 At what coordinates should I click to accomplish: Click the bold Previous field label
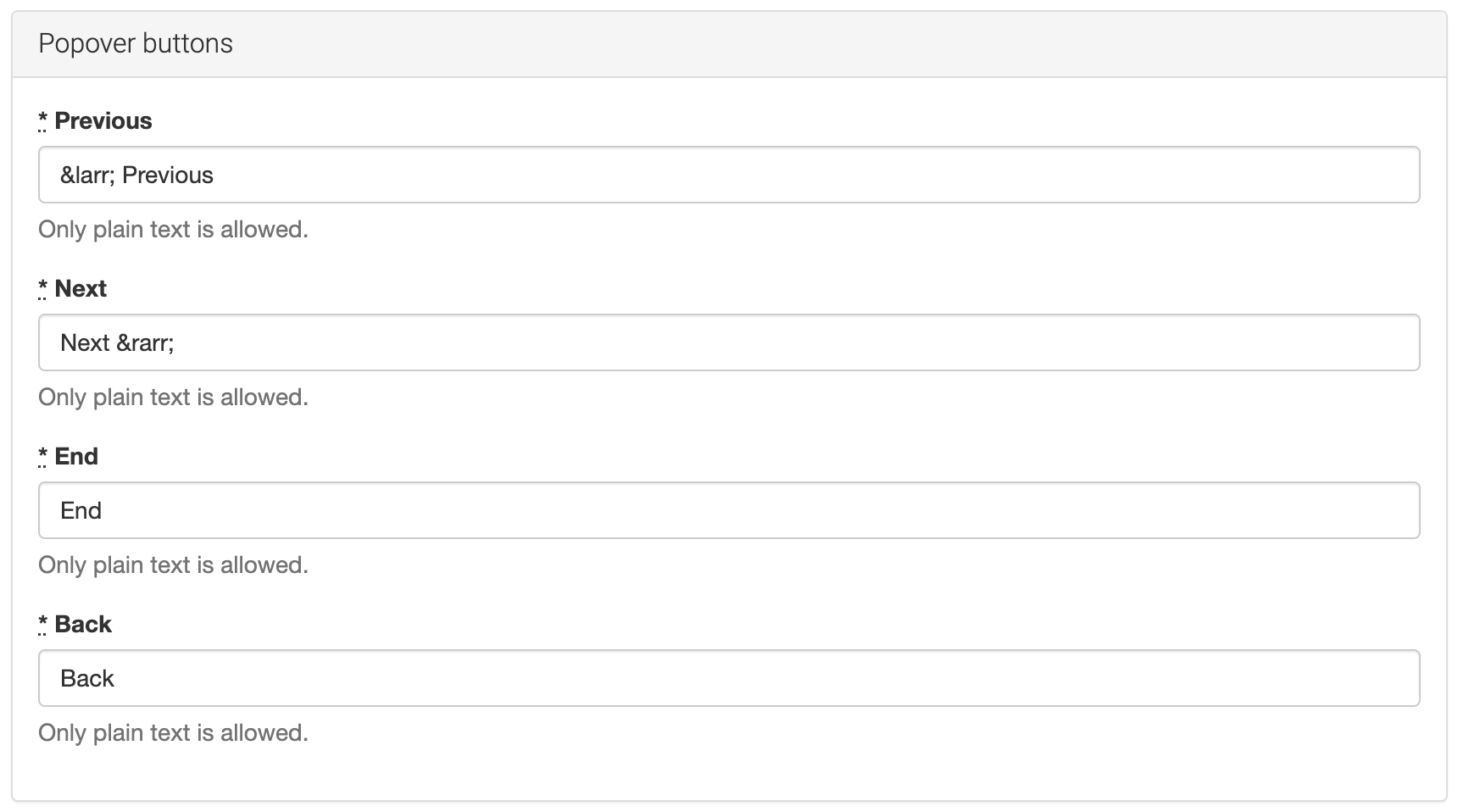(x=103, y=121)
